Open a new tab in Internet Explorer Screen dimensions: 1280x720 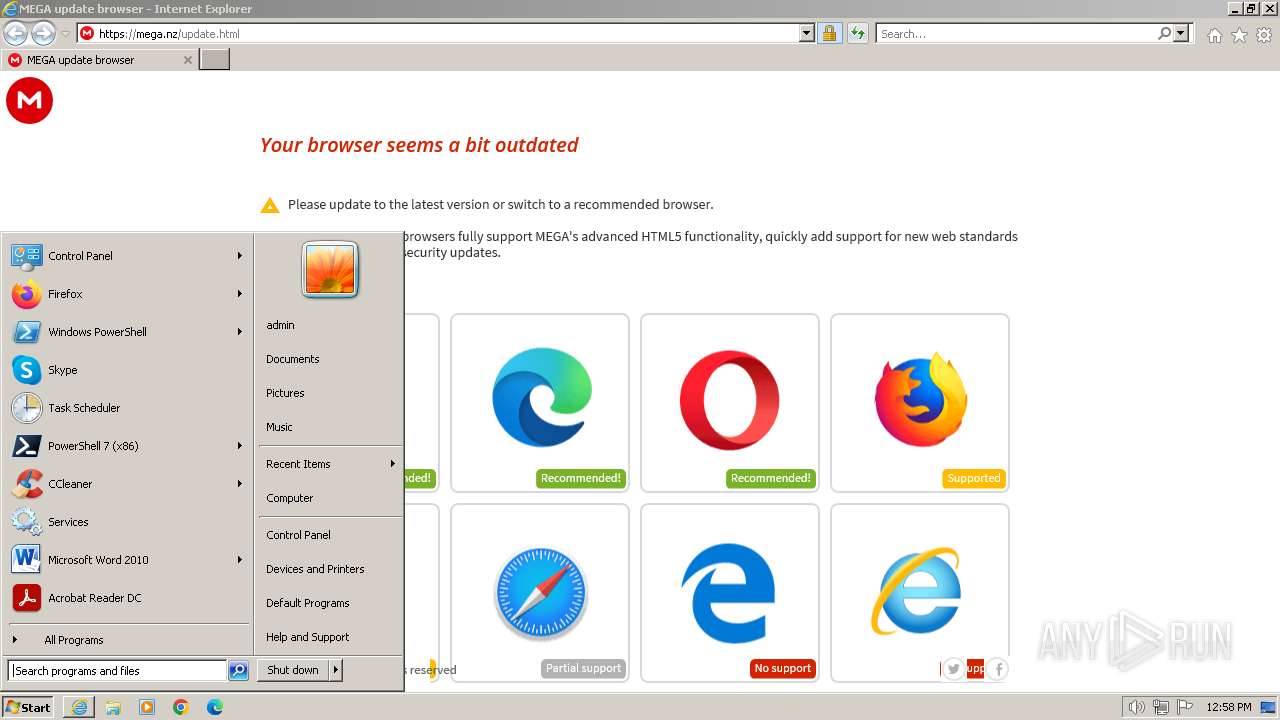click(215, 60)
